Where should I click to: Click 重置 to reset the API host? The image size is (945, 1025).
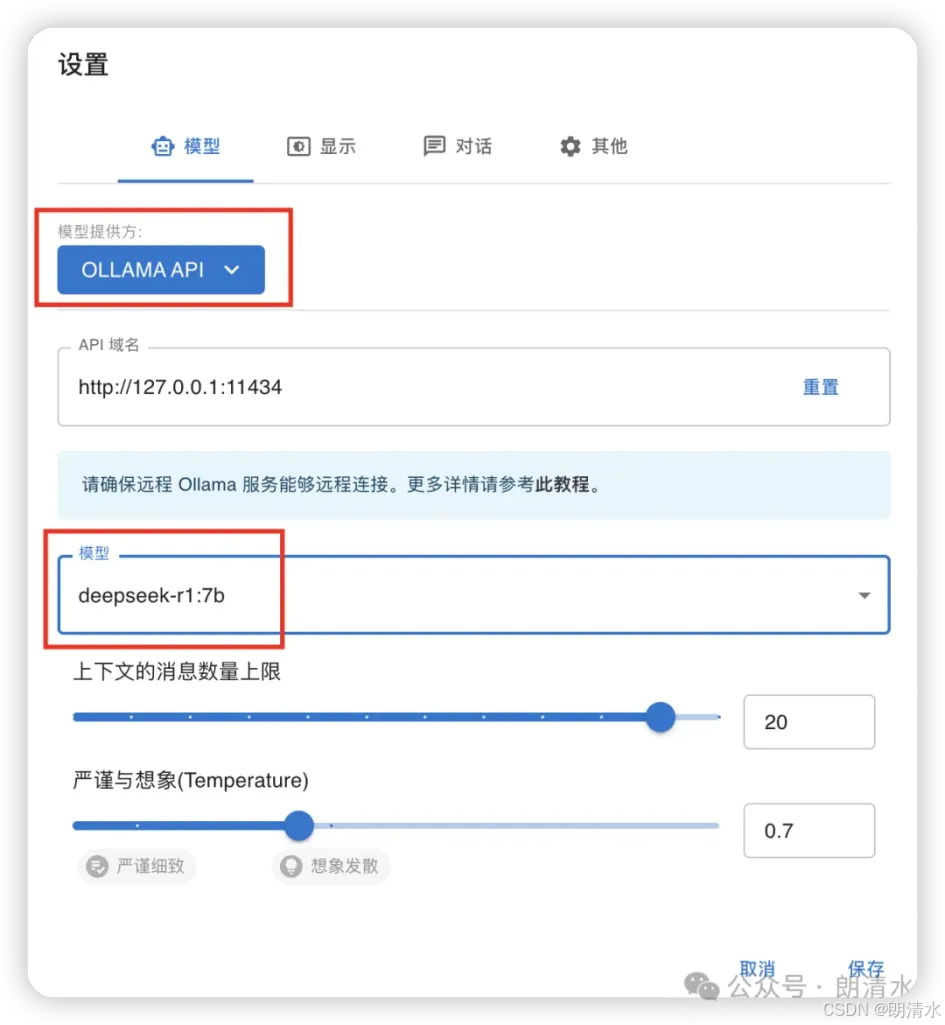pyautogui.click(x=820, y=387)
